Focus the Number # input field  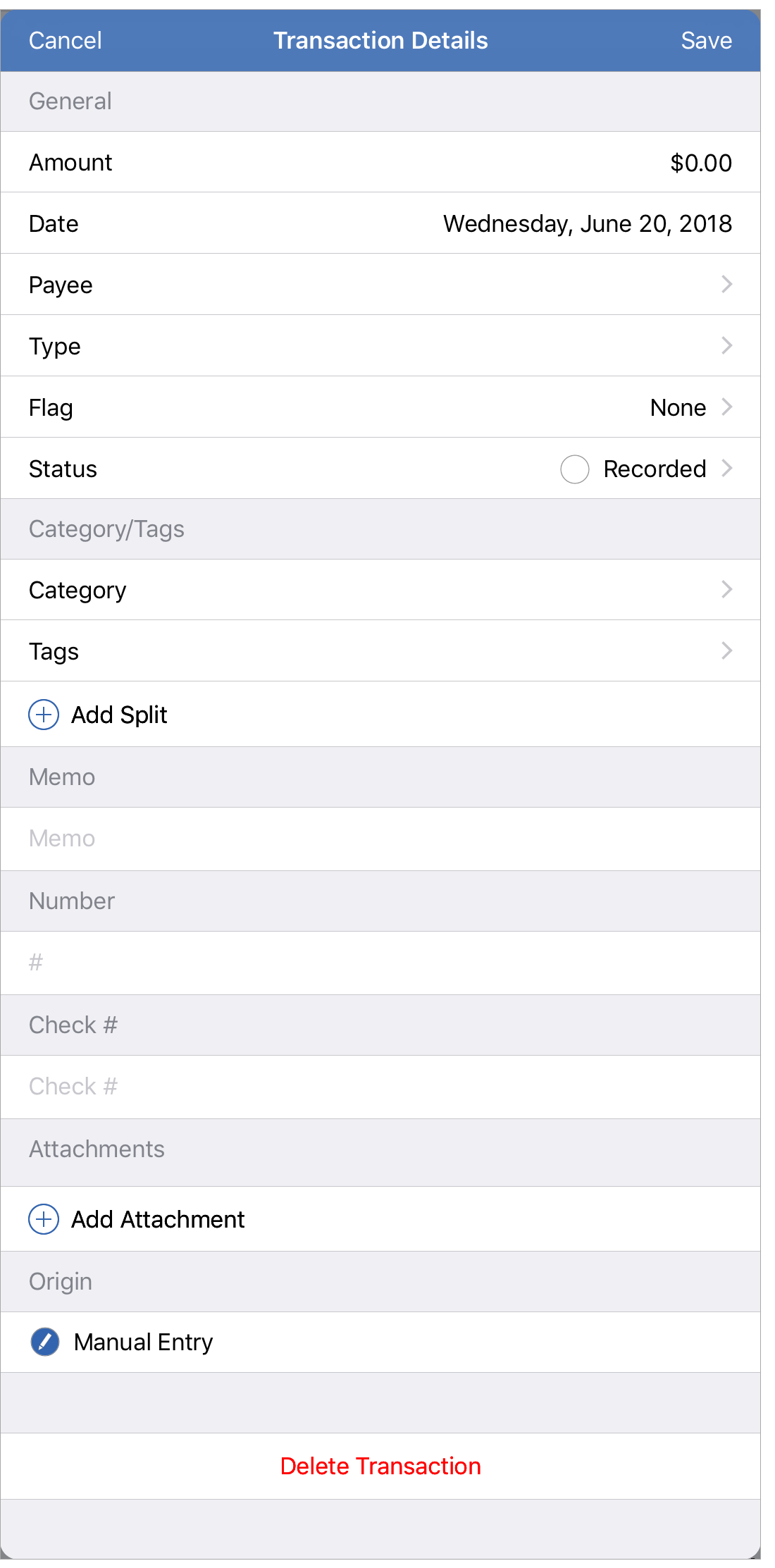[380, 963]
